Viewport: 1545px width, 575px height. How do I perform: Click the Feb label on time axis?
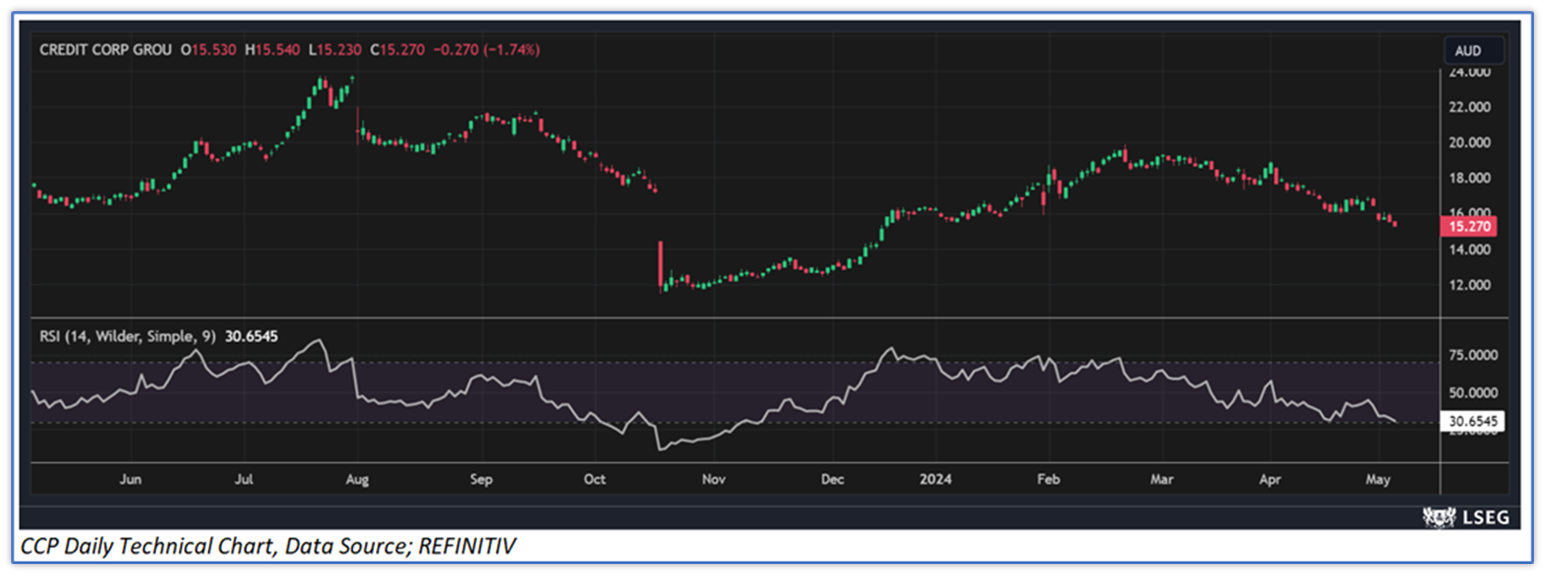(1047, 479)
